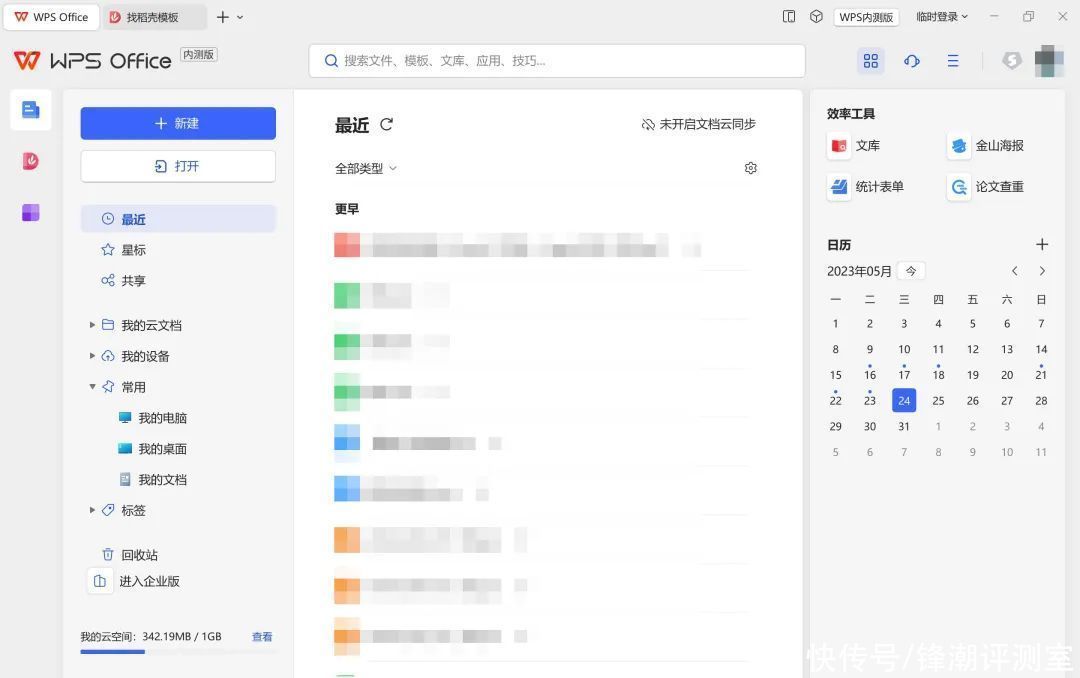The height and width of the screenshot is (678, 1080).
Task: Open the 文库 tool icon
Action: (x=839, y=146)
